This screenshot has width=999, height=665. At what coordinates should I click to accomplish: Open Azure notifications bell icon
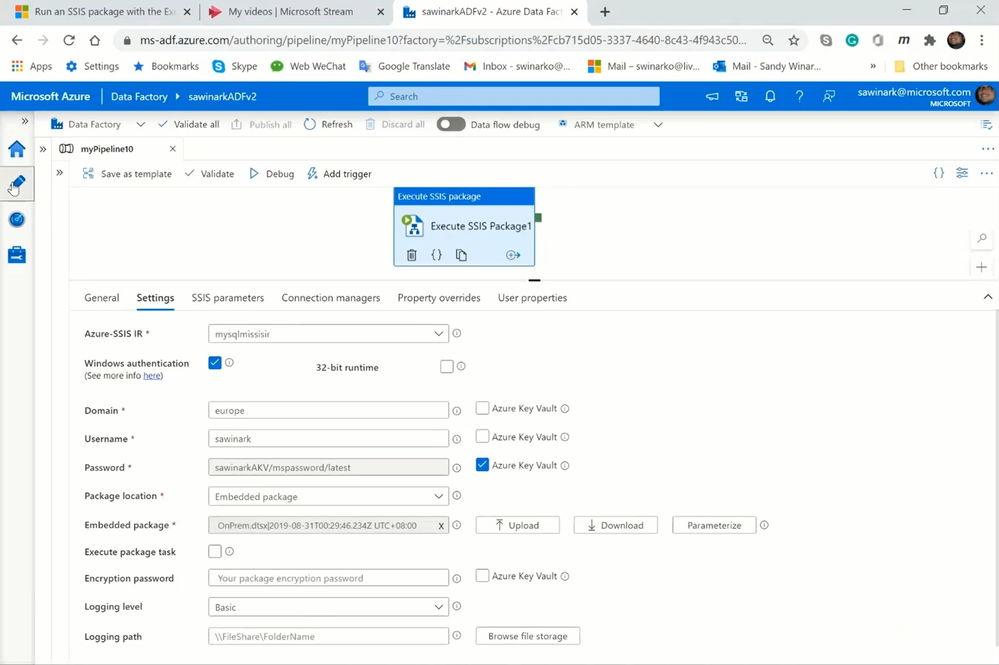coord(770,96)
